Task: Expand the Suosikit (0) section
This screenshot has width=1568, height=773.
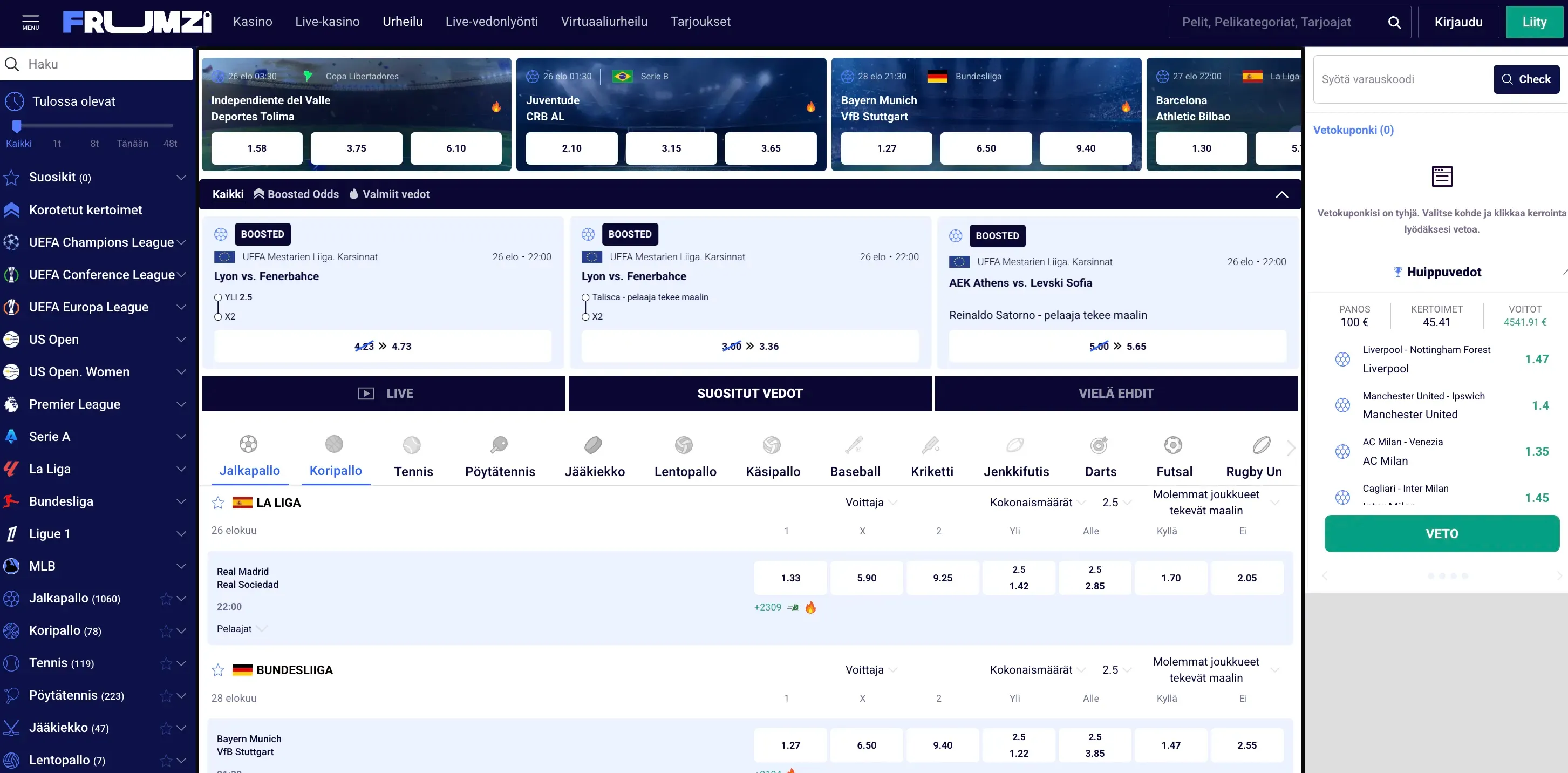Action: pos(181,177)
